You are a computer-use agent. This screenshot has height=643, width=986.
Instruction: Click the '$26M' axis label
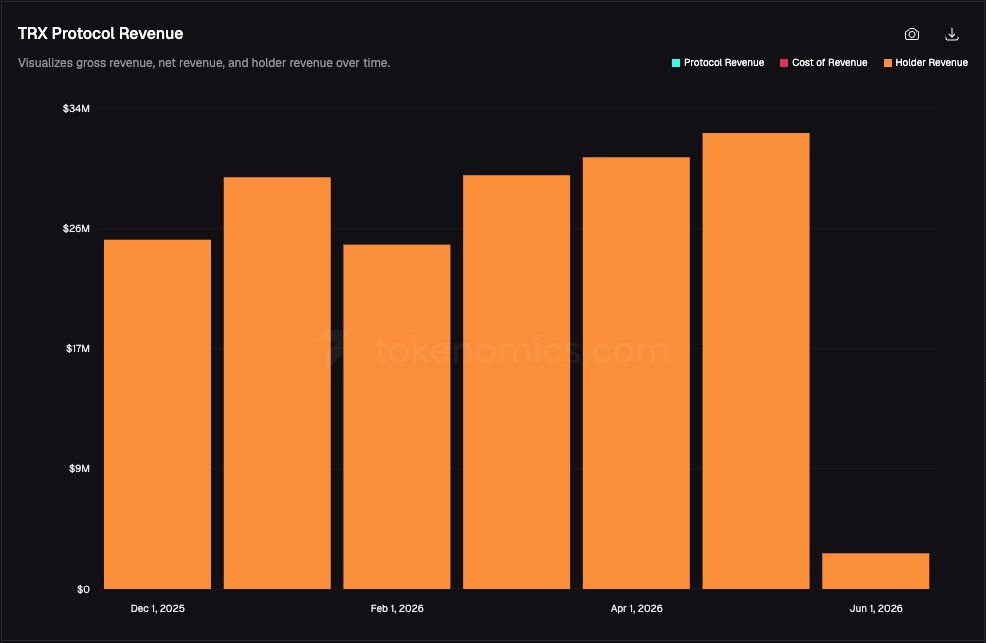click(x=76, y=228)
